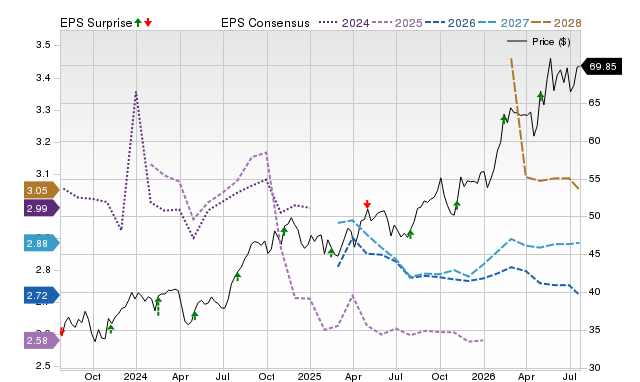Click the 3.2 left axis label
This screenshot has width=640, height=382.
click(x=43, y=142)
